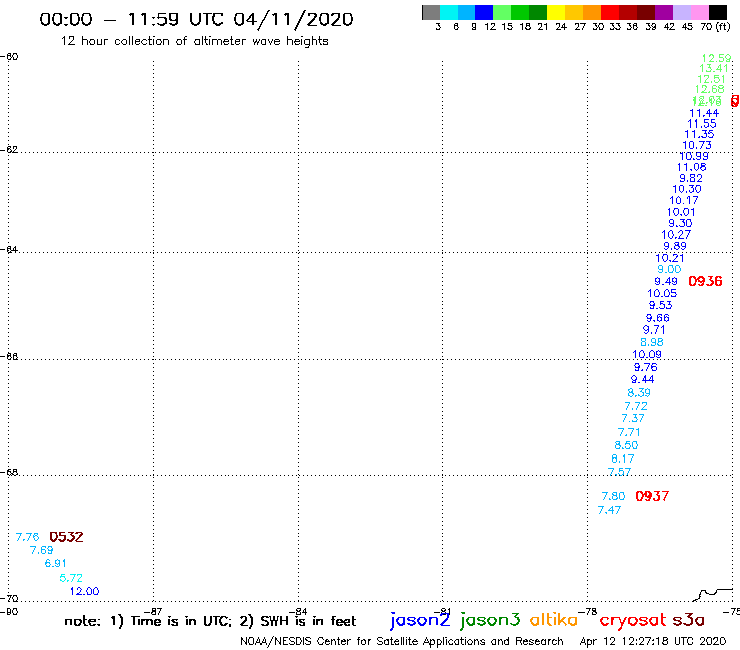This screenshot has width=740, height=650.
Task: Click the subtitle about altimeter wave heights
Action: (194, 41)
